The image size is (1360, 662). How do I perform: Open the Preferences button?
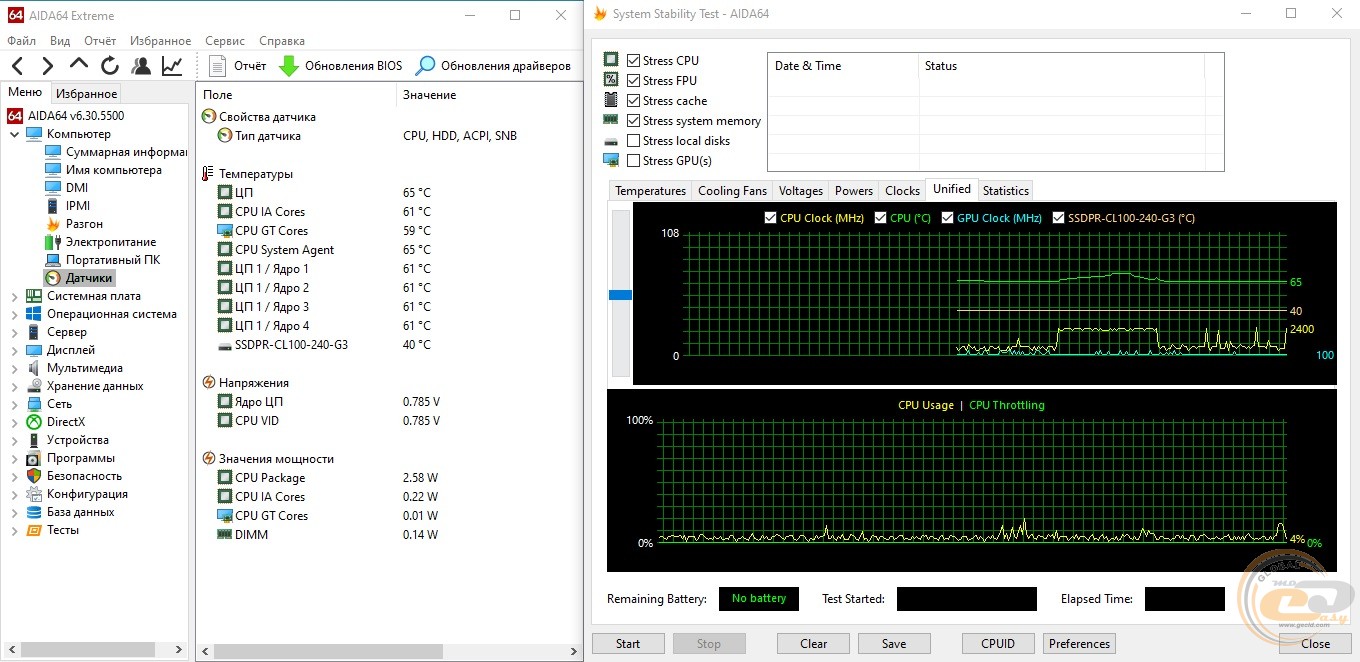(1079, 644)
